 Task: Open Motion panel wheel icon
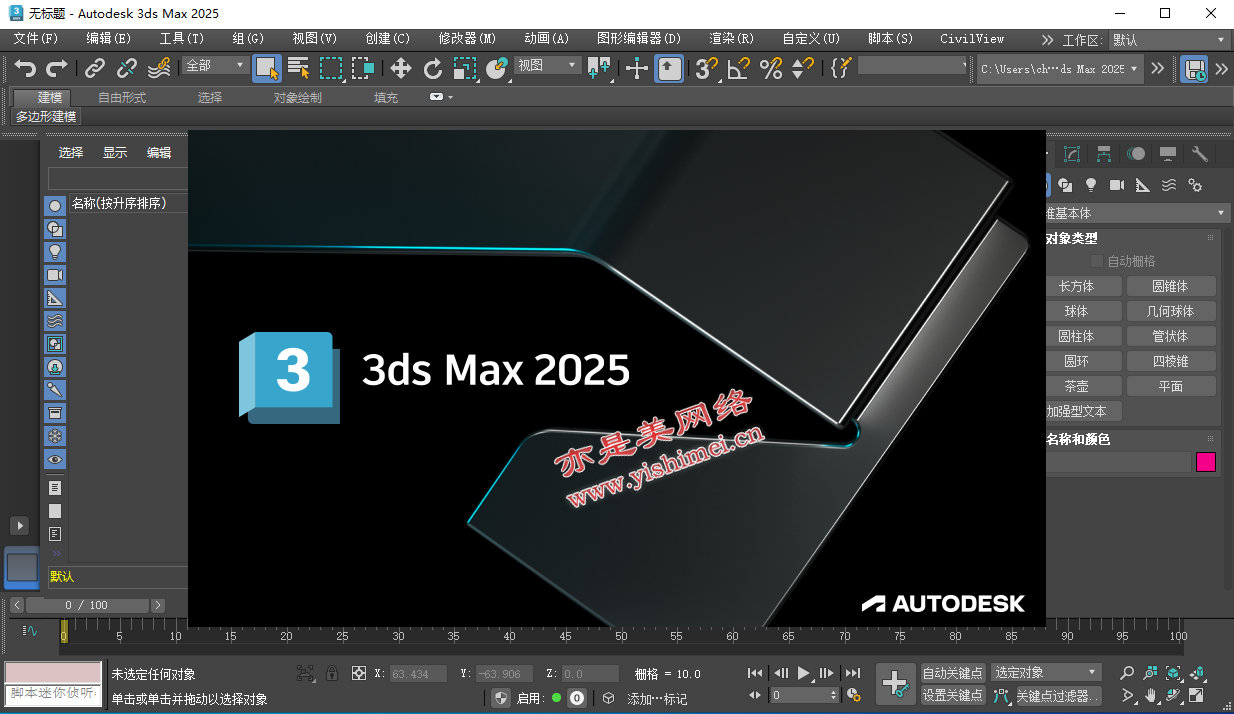(1136, 154)
